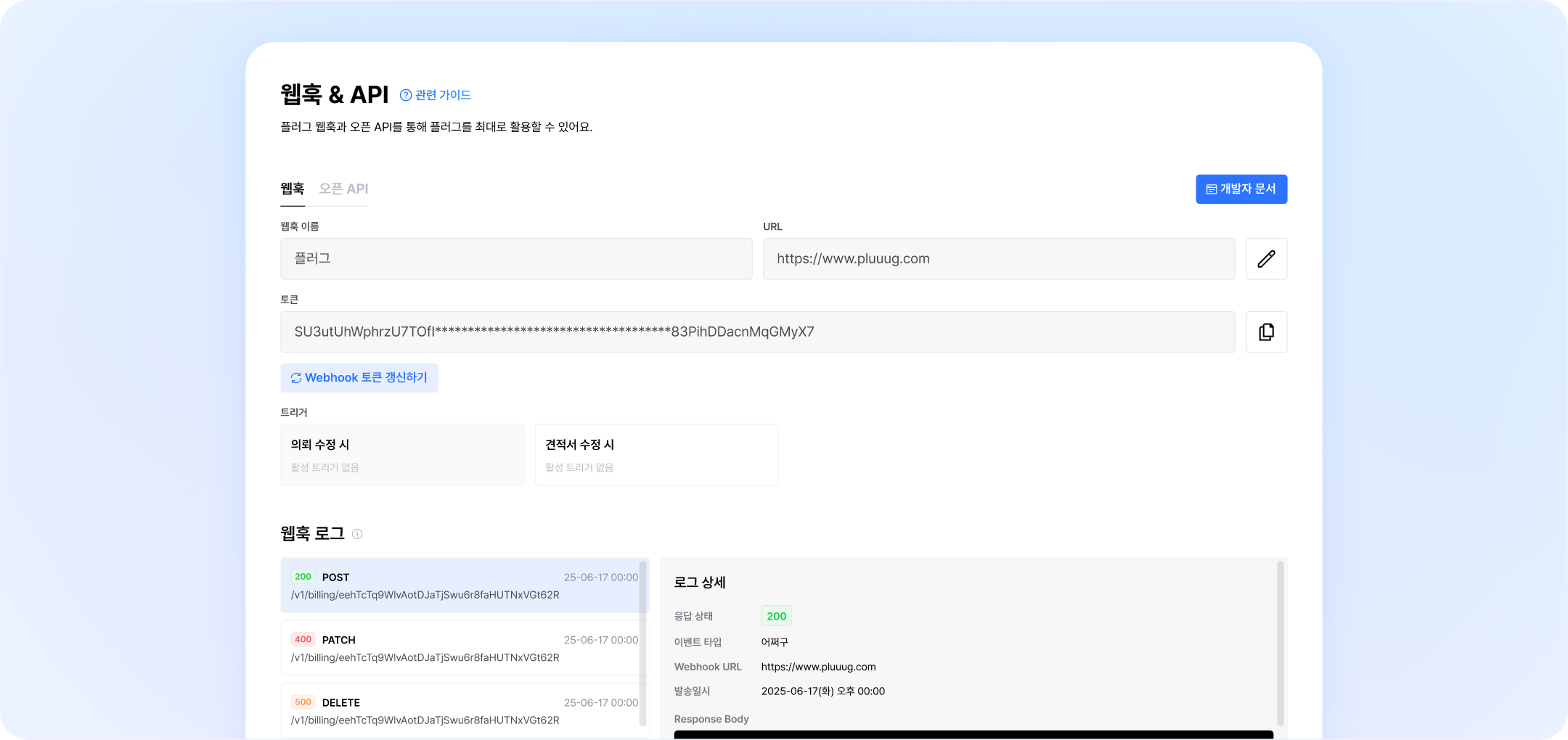Click the 로그 상세 panel scrollbar

(1281, 643)
